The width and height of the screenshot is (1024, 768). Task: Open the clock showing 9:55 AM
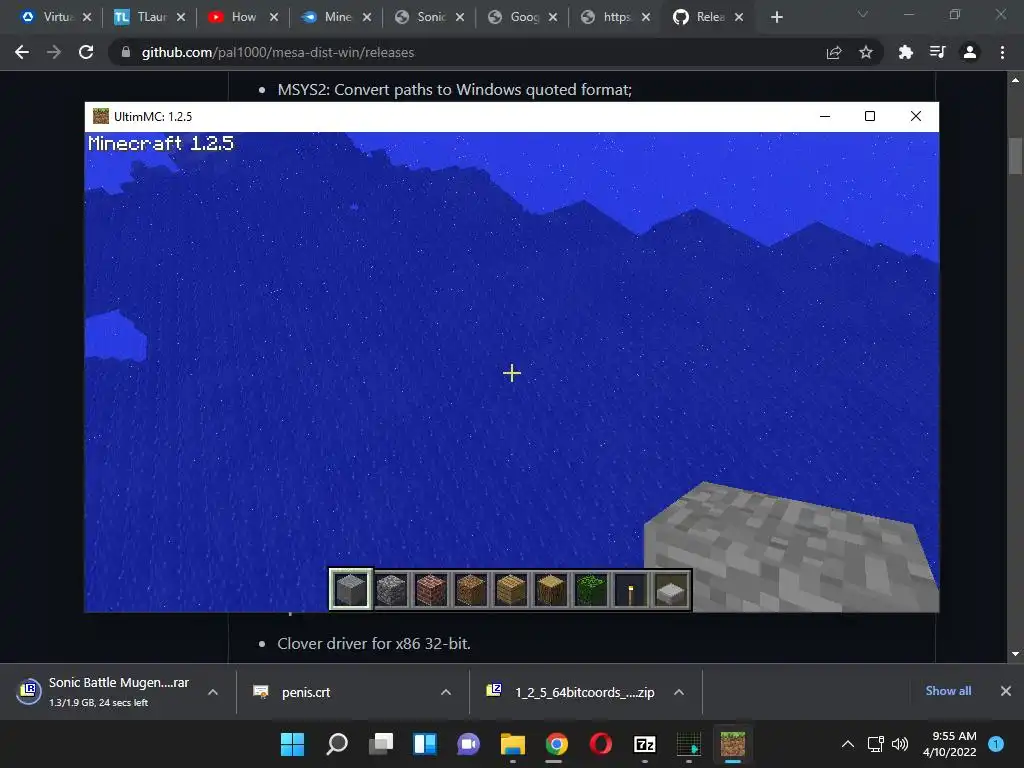pos(950,744)
